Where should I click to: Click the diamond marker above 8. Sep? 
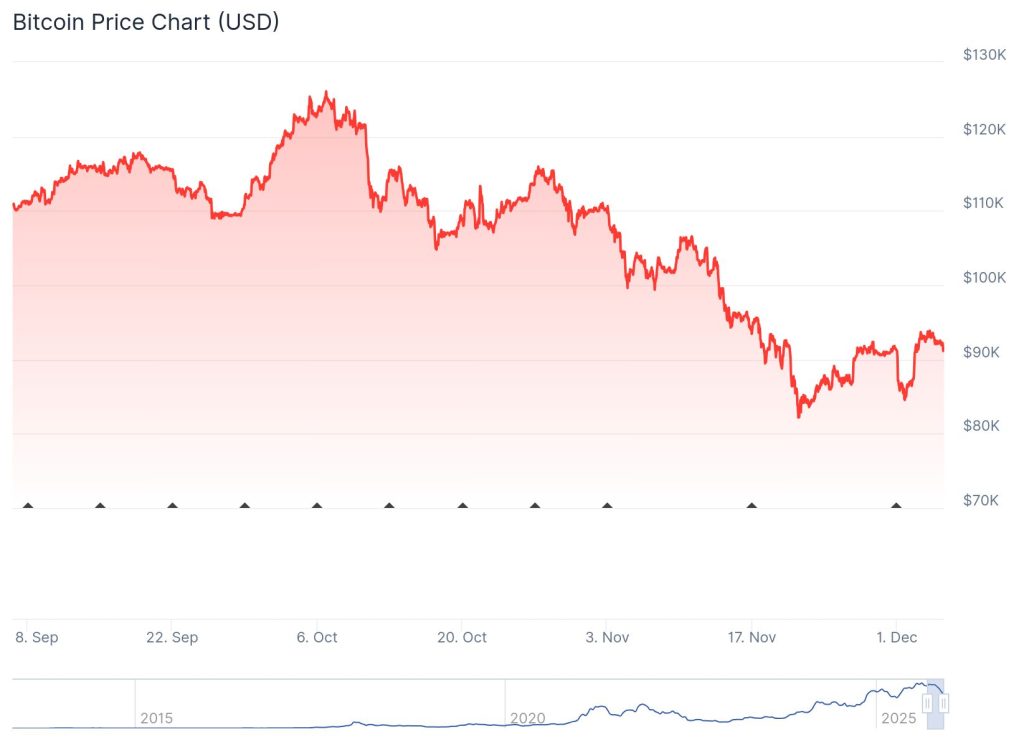pyautogui.click(x=28, y=506)
